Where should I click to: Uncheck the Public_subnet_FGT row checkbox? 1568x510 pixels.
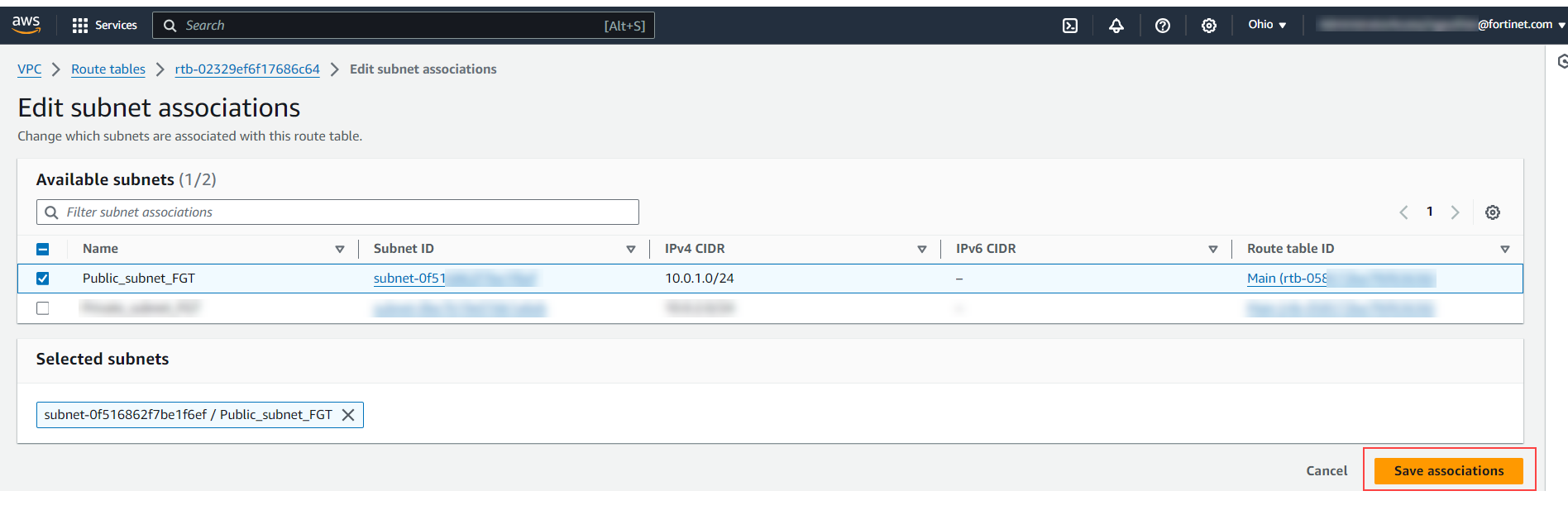43,279
